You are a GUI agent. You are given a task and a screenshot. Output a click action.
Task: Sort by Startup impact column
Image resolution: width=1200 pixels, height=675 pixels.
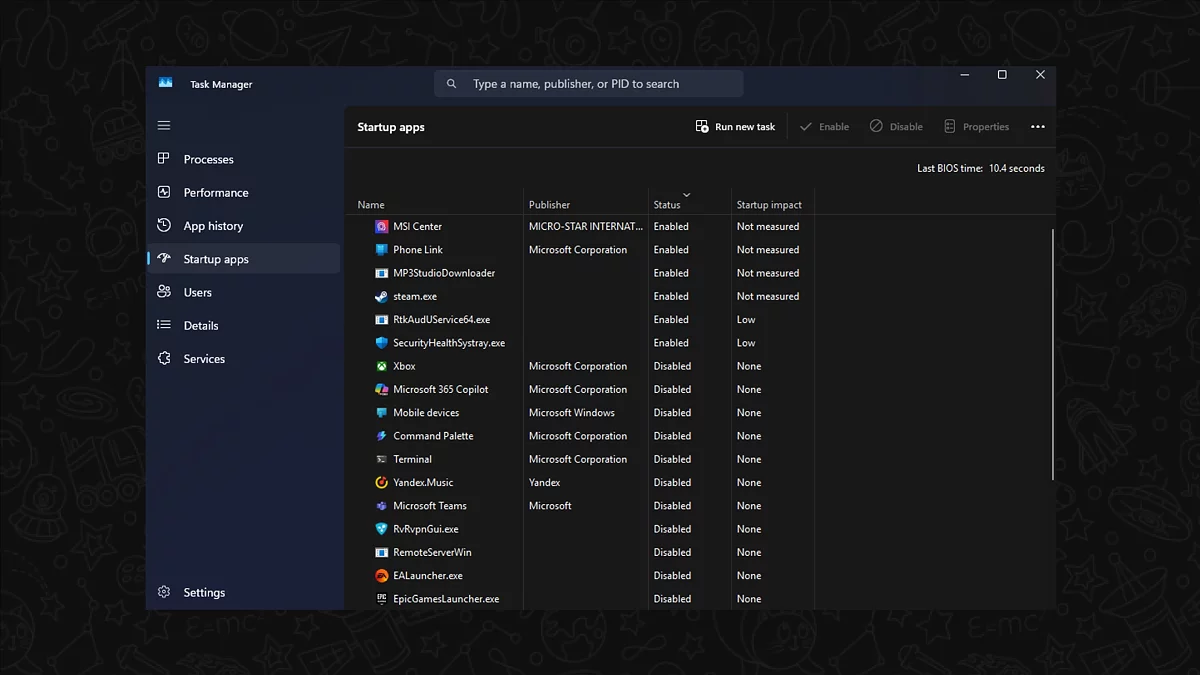click(769, 205)
